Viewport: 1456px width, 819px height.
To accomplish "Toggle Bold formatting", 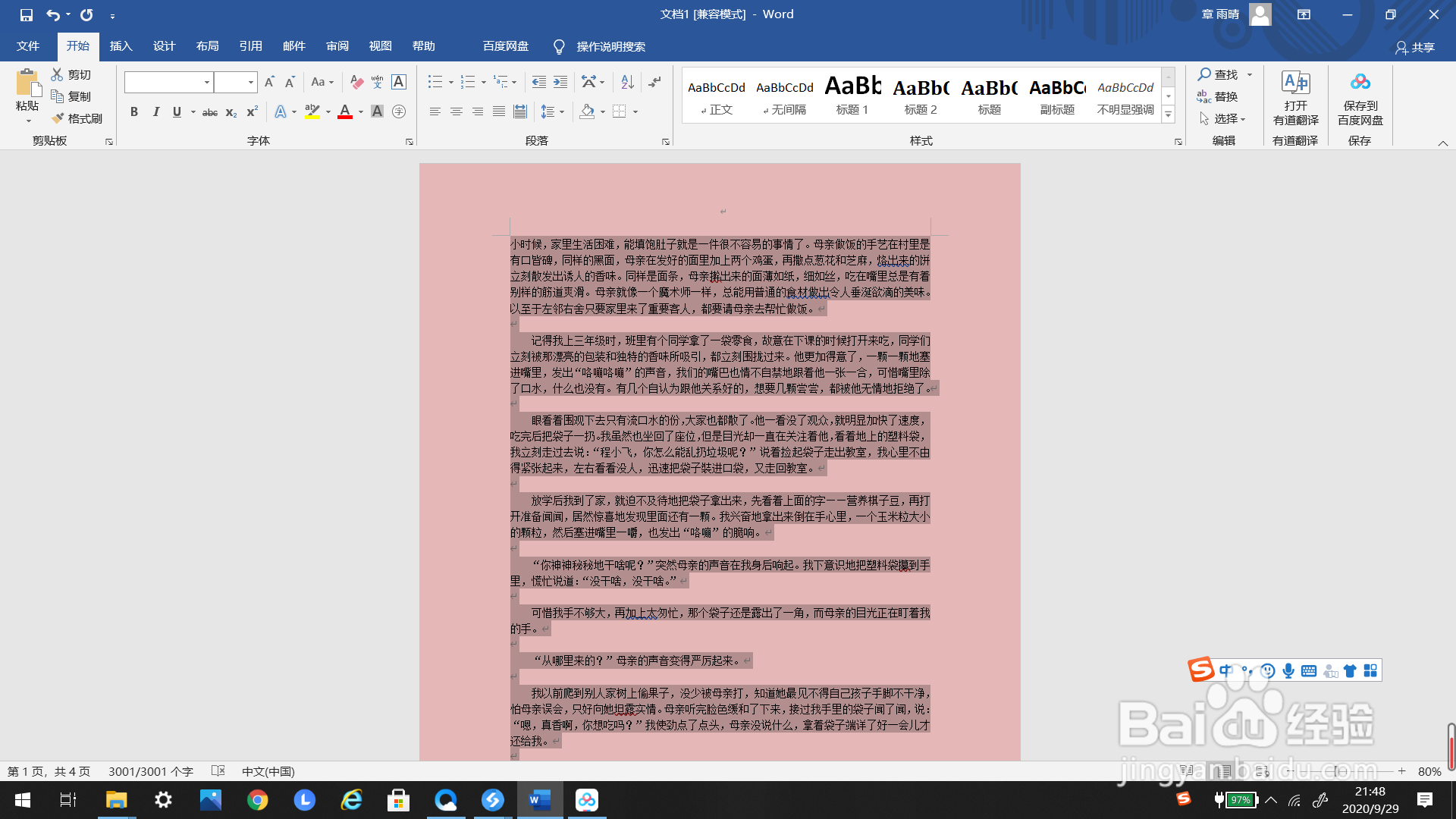I will pyautogui.click(x=134, y=112).
